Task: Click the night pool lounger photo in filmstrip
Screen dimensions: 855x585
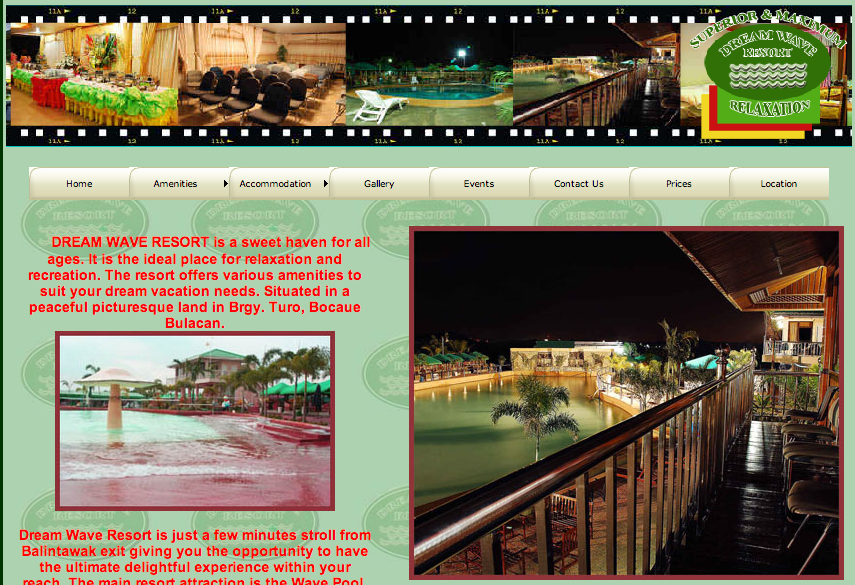Action: point(429,74)
